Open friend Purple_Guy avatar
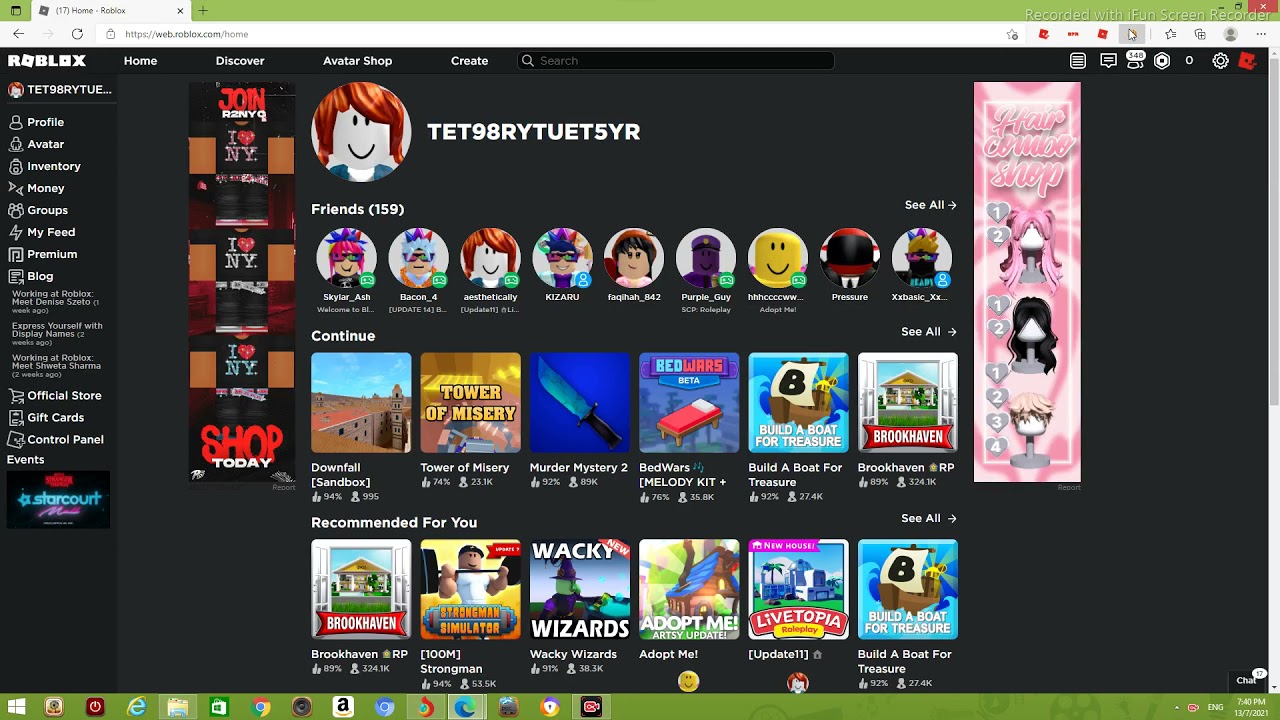1280x720 pixels. (706, 258)
